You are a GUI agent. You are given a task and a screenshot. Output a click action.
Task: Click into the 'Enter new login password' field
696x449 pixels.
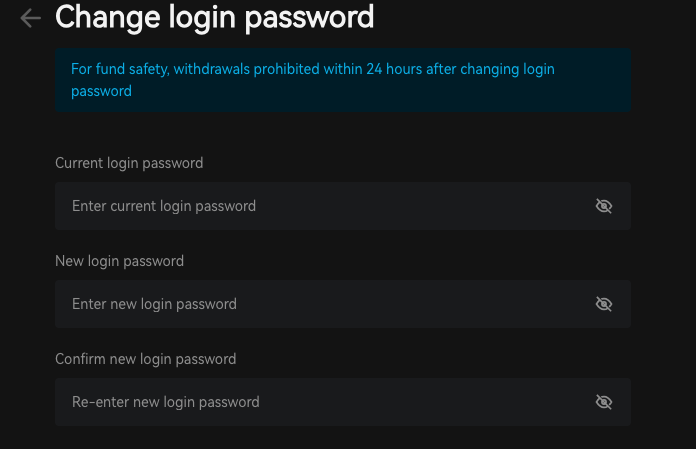tap(343, 304)
